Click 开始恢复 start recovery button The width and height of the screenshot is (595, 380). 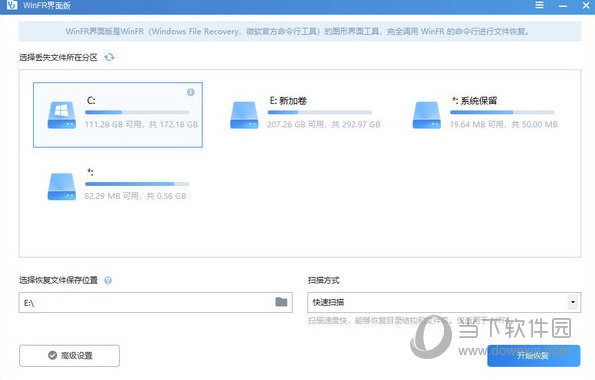pyautogui.click(x=534, y=356)
